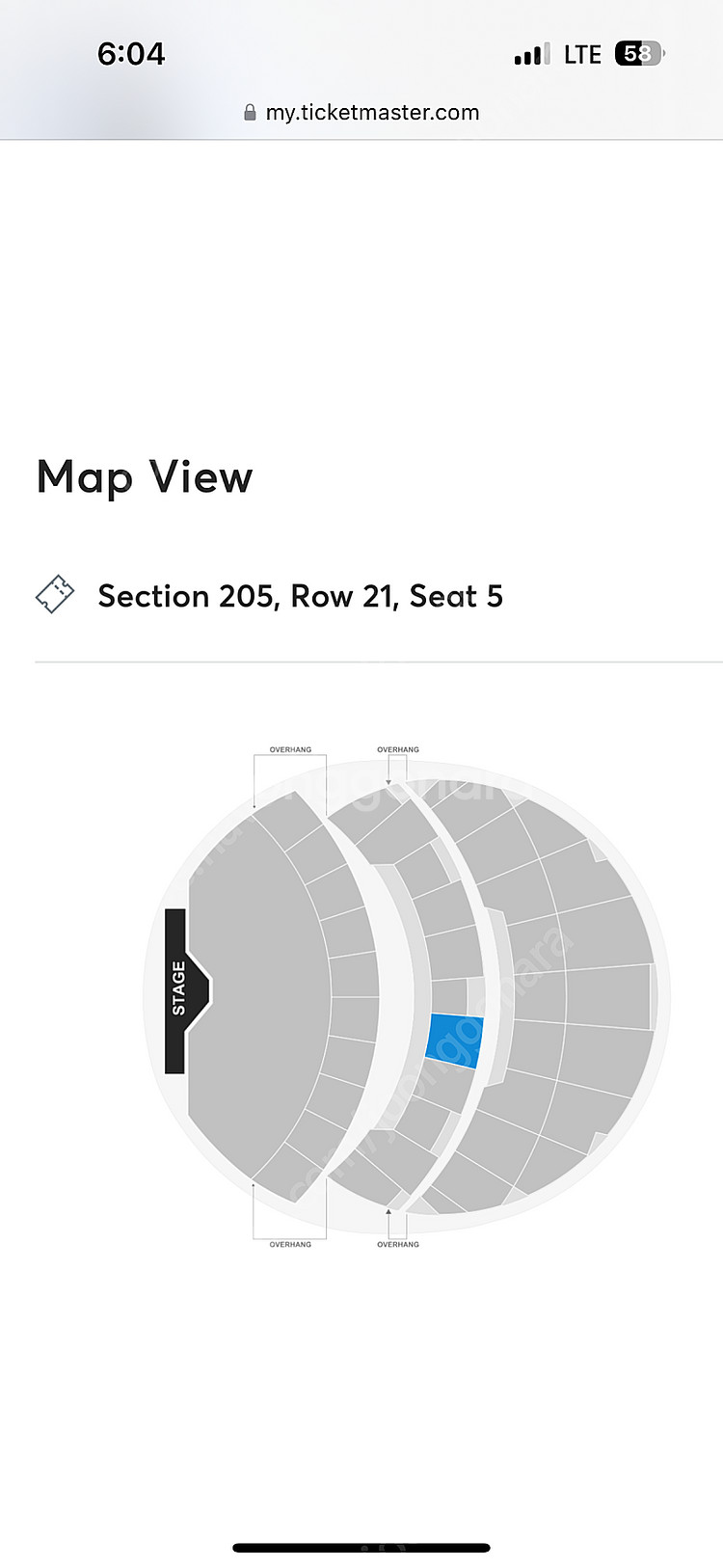Click the top-left OVERHANG label
723x1568 pixels.
290,749
